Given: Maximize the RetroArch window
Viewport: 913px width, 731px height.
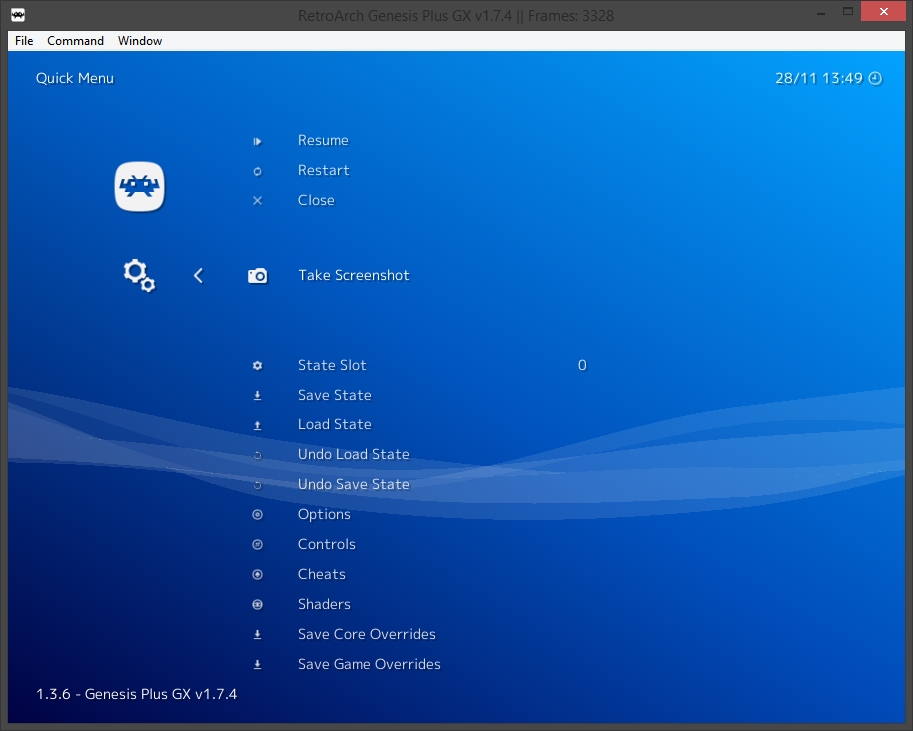Looking at the screenshot, I should [848, 12].
